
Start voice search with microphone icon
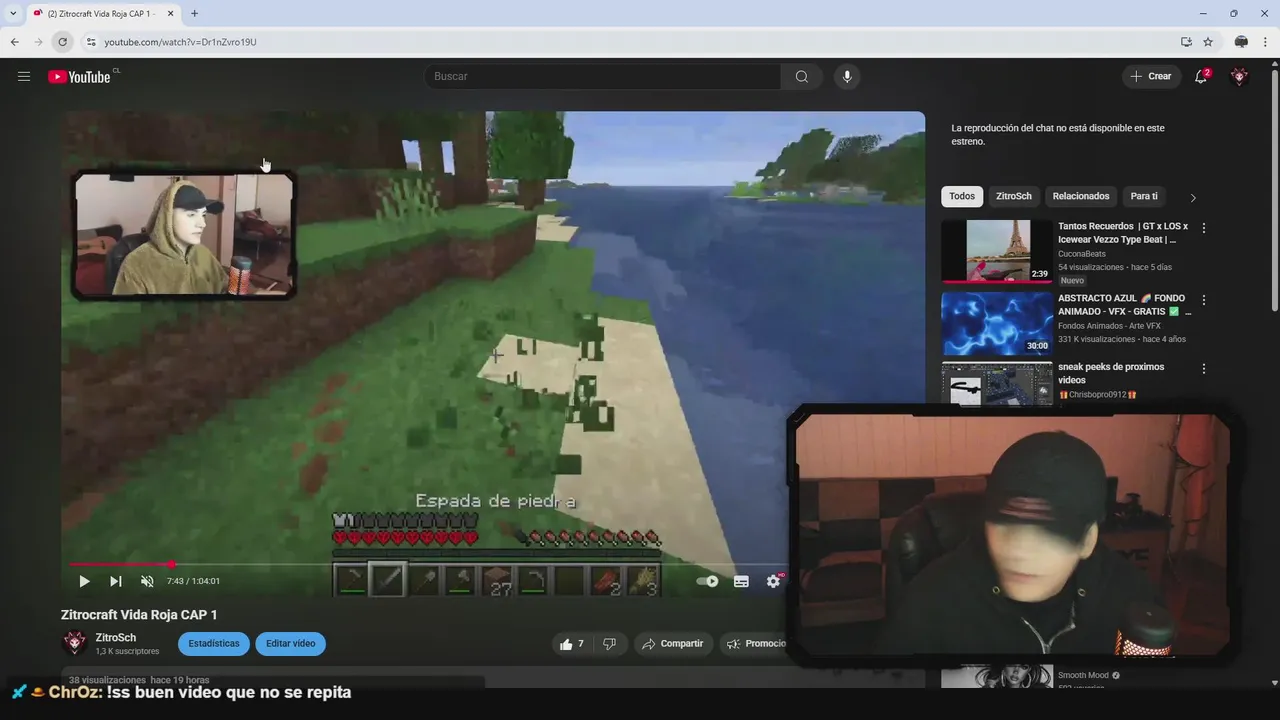point(847,77)
